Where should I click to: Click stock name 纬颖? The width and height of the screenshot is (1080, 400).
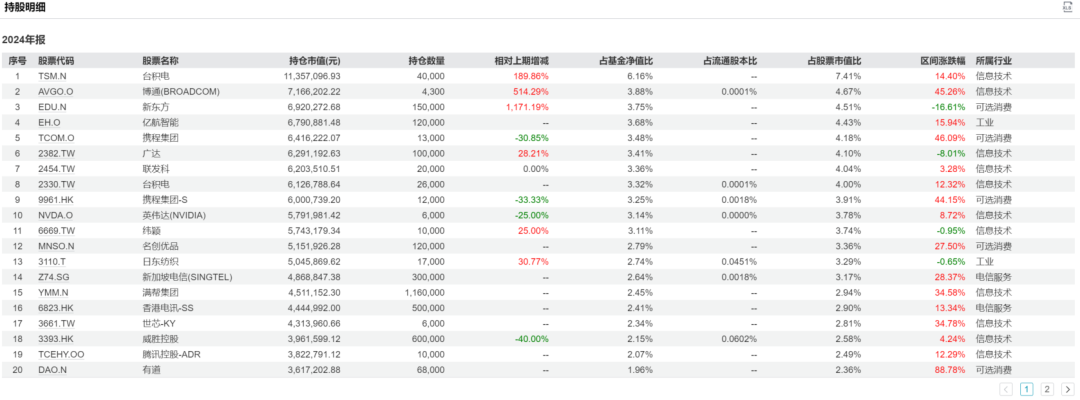click(151, 231)
